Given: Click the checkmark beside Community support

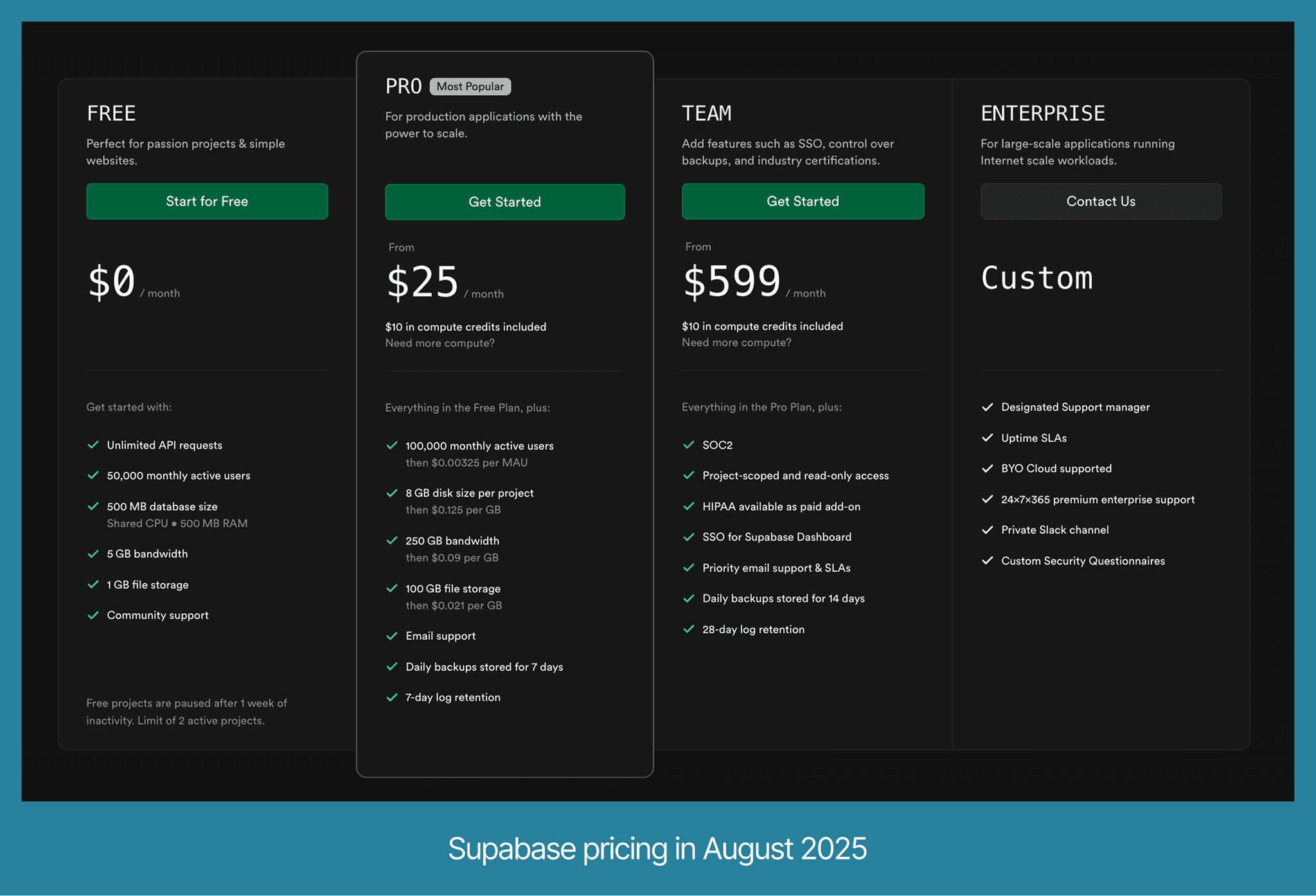Looking at the screenshot, I should (93, 615).
